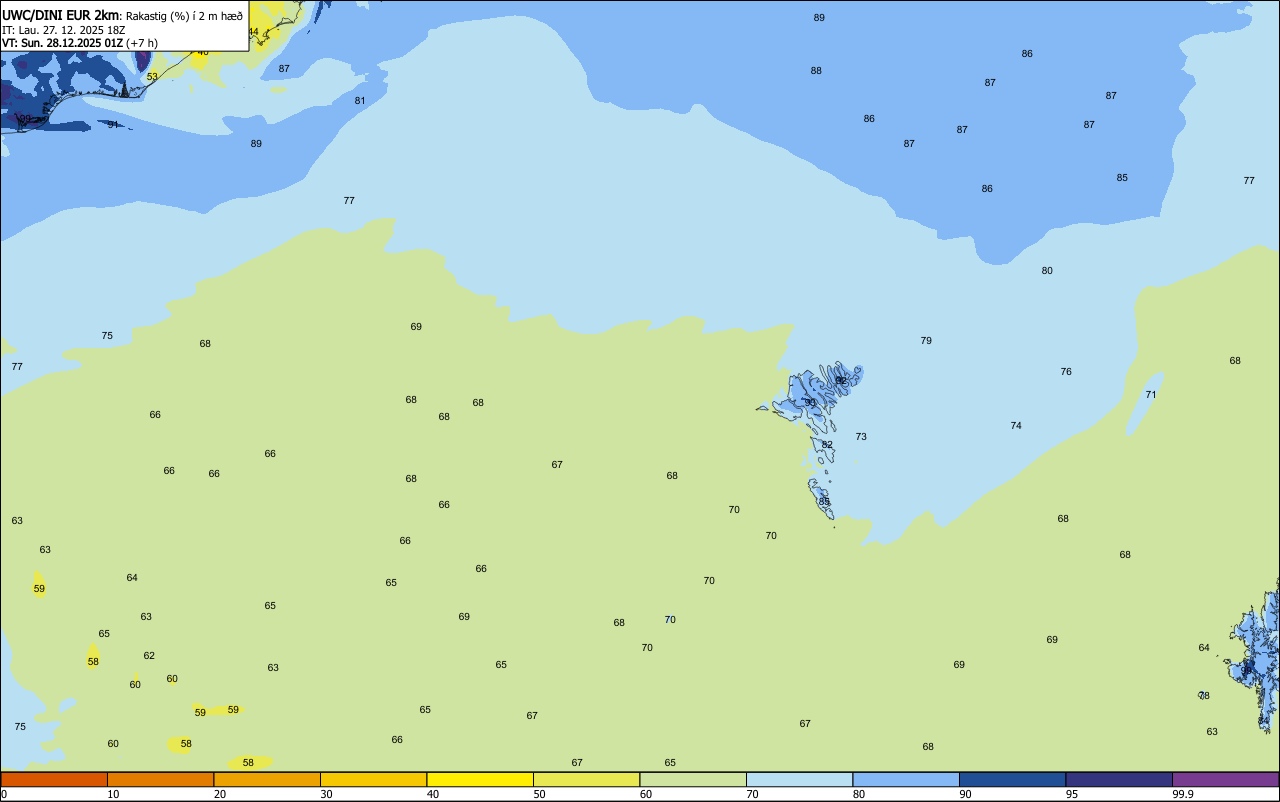This screenshot has width=1280, height=802.
Task: Click the "40" legend tick label
Action: pos(433,794)
